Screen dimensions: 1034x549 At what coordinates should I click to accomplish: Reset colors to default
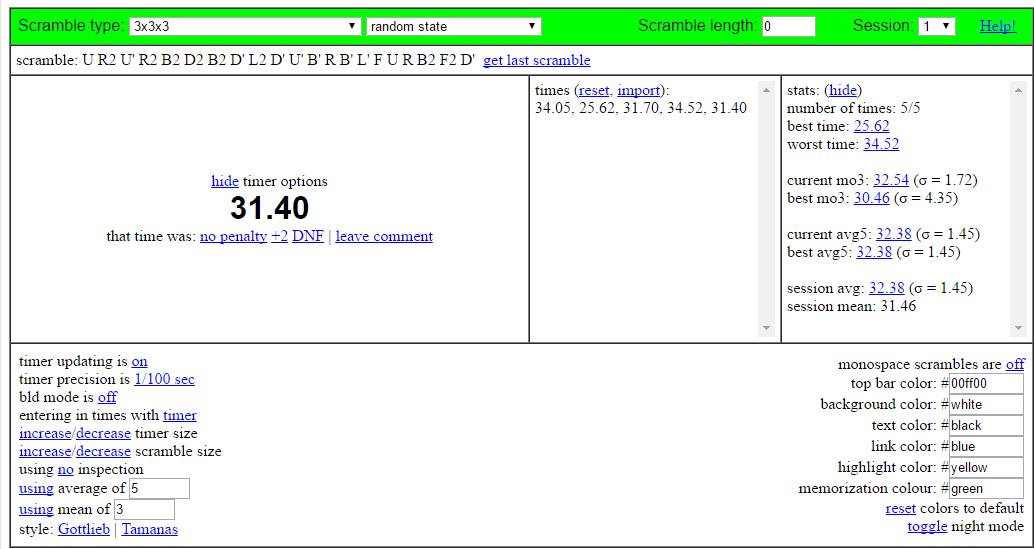point(901,509)
